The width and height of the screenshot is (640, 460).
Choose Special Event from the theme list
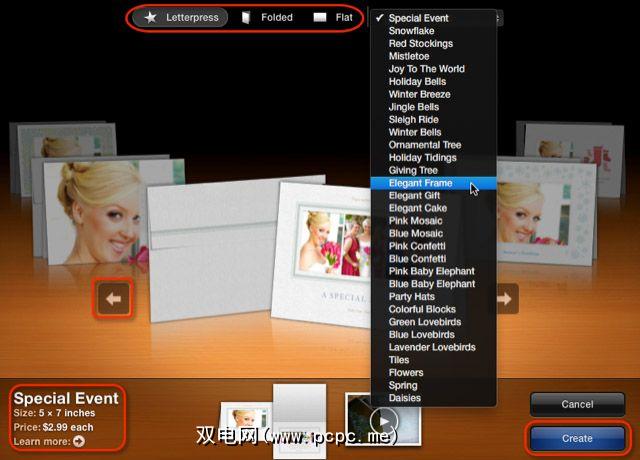click(x=433, y=18)
